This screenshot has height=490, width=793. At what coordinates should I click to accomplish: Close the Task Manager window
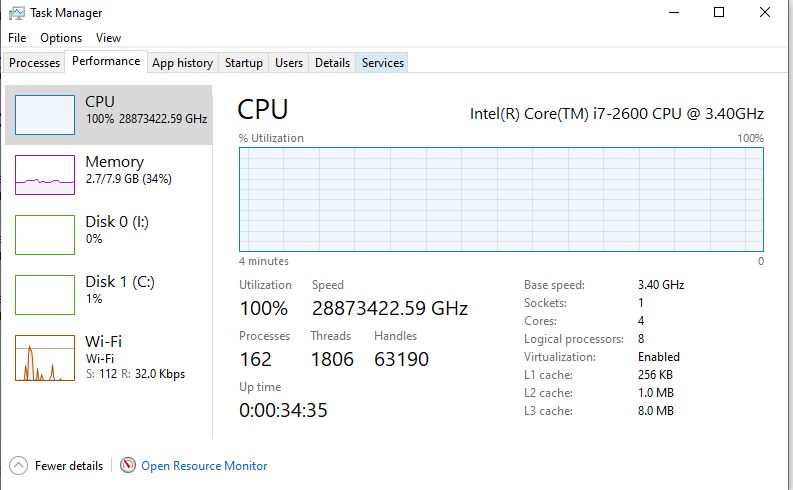[x=765, y=12]
